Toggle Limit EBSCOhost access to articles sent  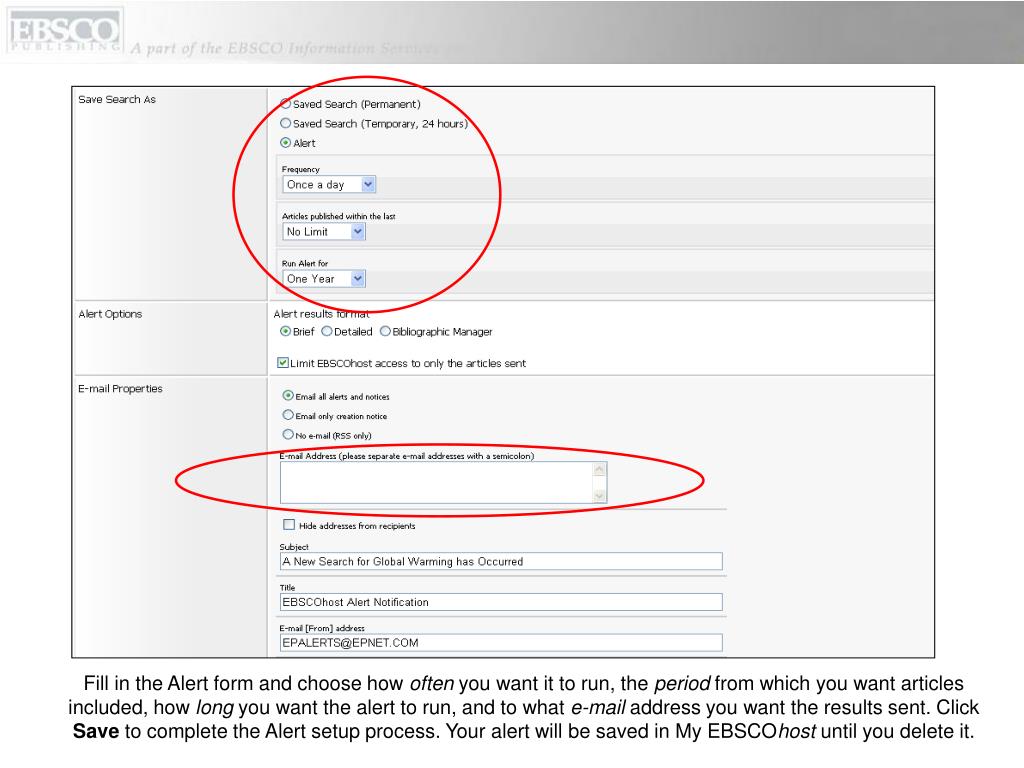(x=283, y=362)
